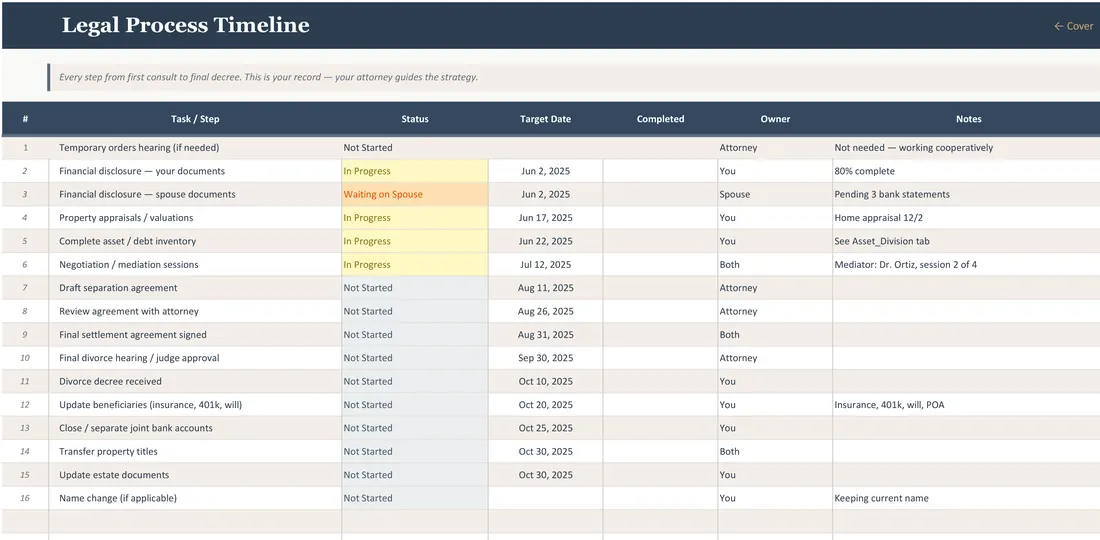Click Owner 'Both' for Negotiation sessions
The image size is (1100, 540).
730,264
